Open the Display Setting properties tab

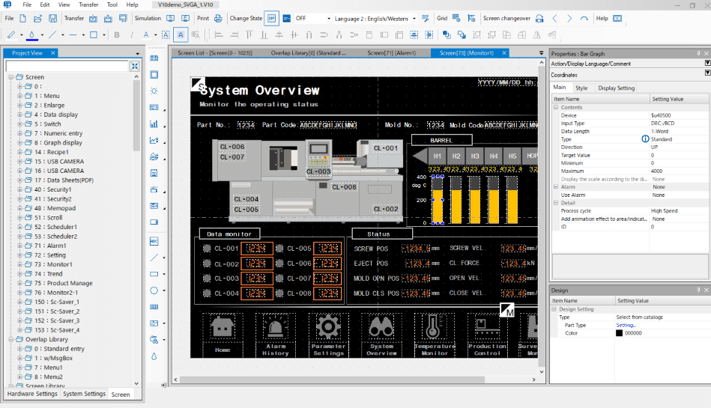point(616,88)
